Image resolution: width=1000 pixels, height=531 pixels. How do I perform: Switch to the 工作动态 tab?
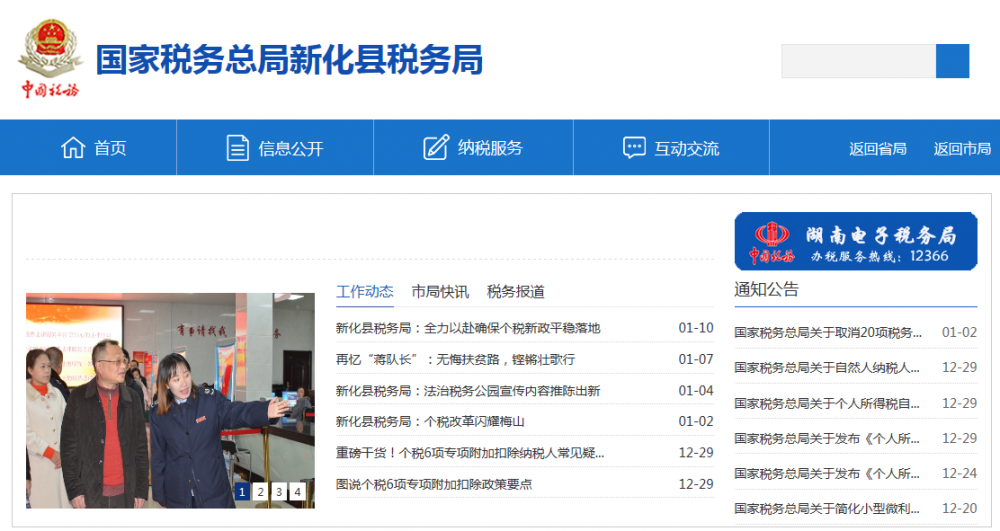(x=365, y=291)
